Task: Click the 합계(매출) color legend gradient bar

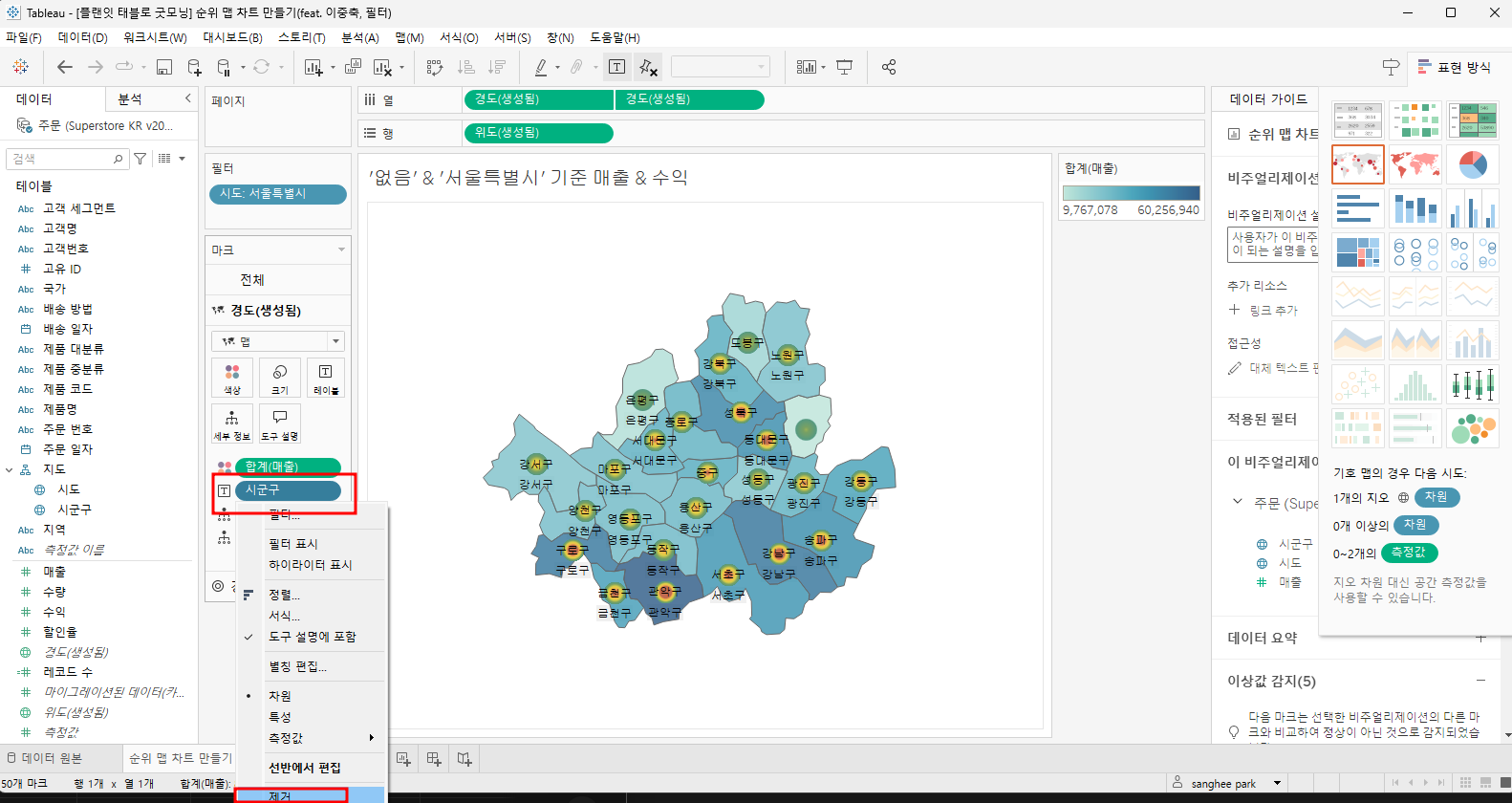Action: 1131,193
